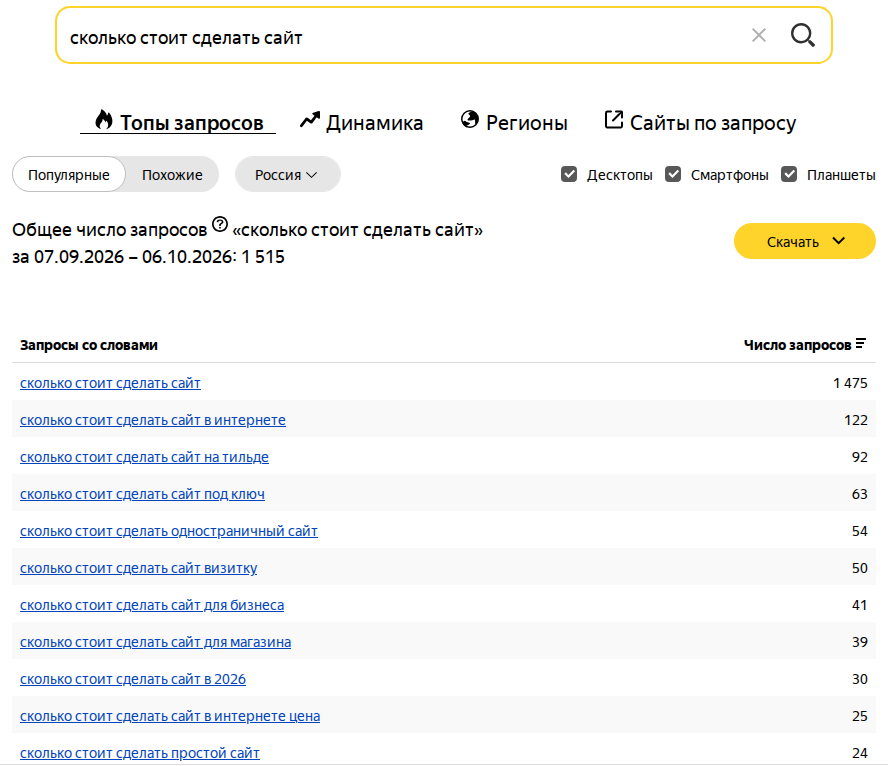Open 'сколько стоит сделать сайт на тильде' link
The image size is (888, 766).
(144, 457)
